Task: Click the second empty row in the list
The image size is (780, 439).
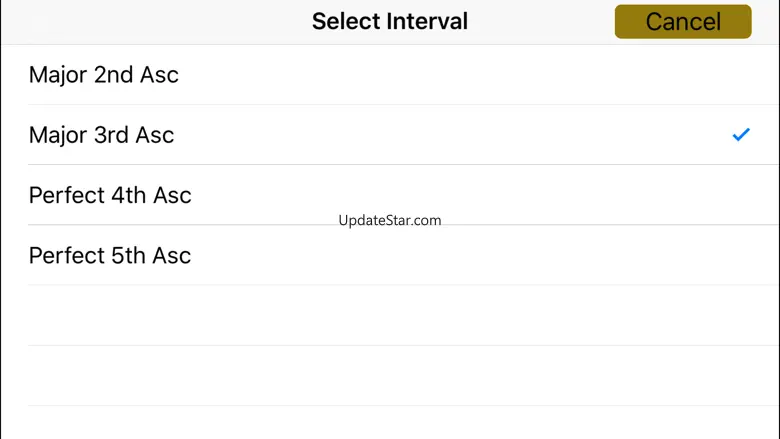Action: click(390, 375)
